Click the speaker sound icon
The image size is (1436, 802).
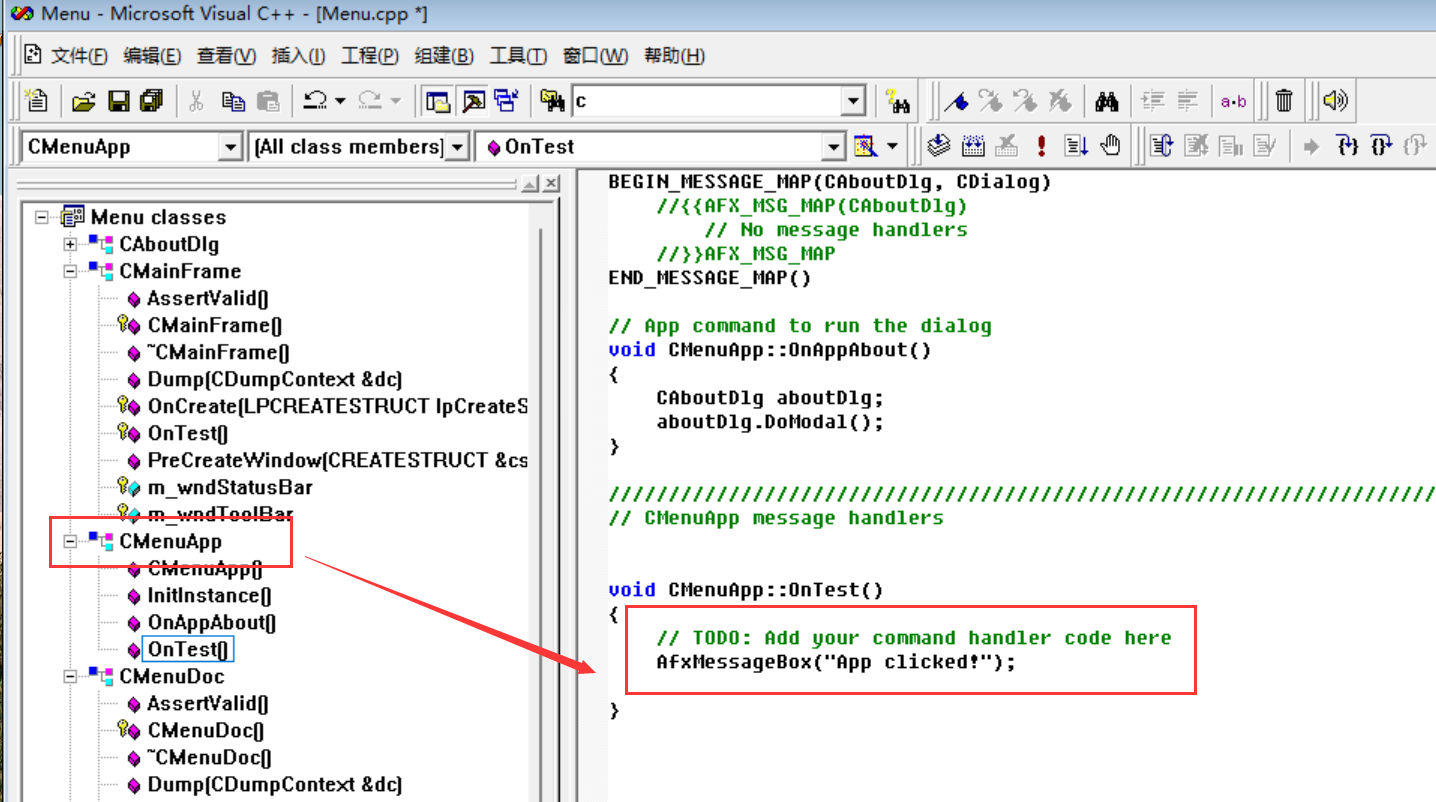point(1335,101)
